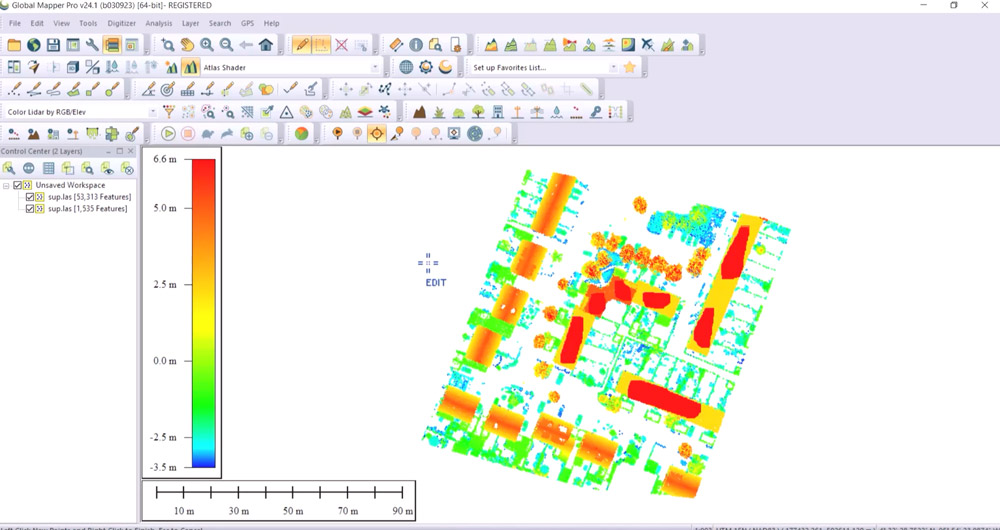Select the Zoom tool with plus cursor
Screen dimensions: 1000x530
click(168, 45)
